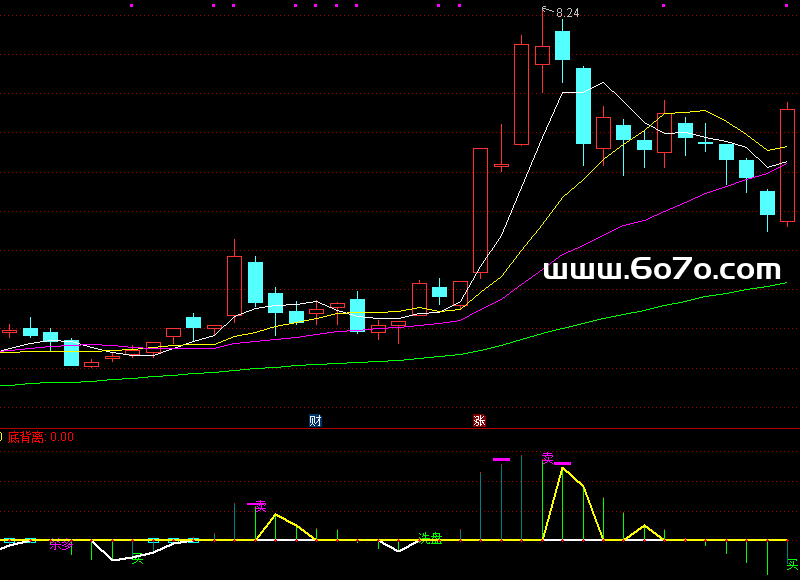Viewport: 800px width, 580px height.
Task: Click the leftmost magenta dot on top row
Action: click(131, 5)
